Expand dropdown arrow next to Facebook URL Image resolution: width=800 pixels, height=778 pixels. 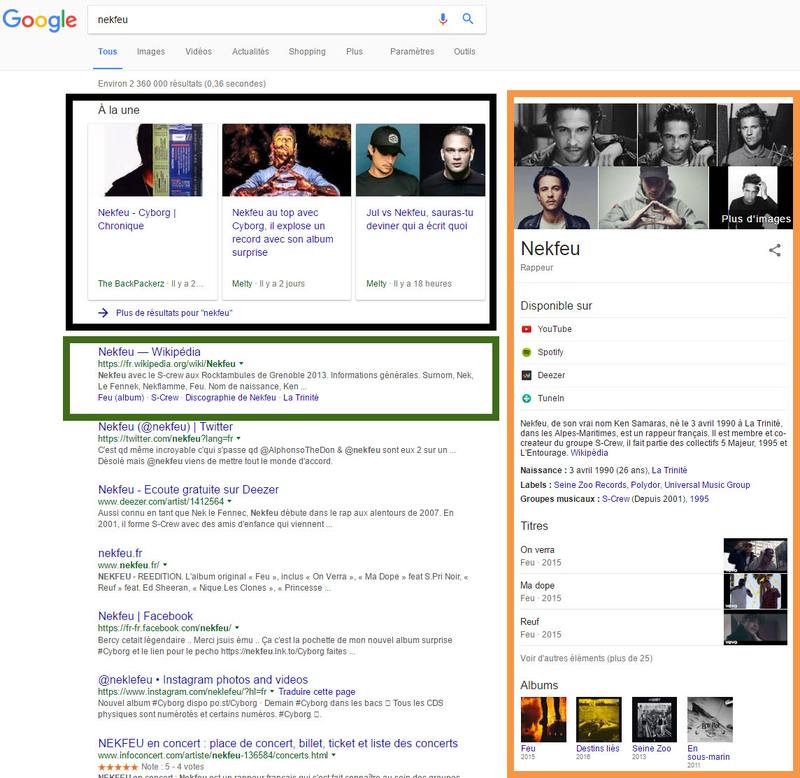point(237,628)
